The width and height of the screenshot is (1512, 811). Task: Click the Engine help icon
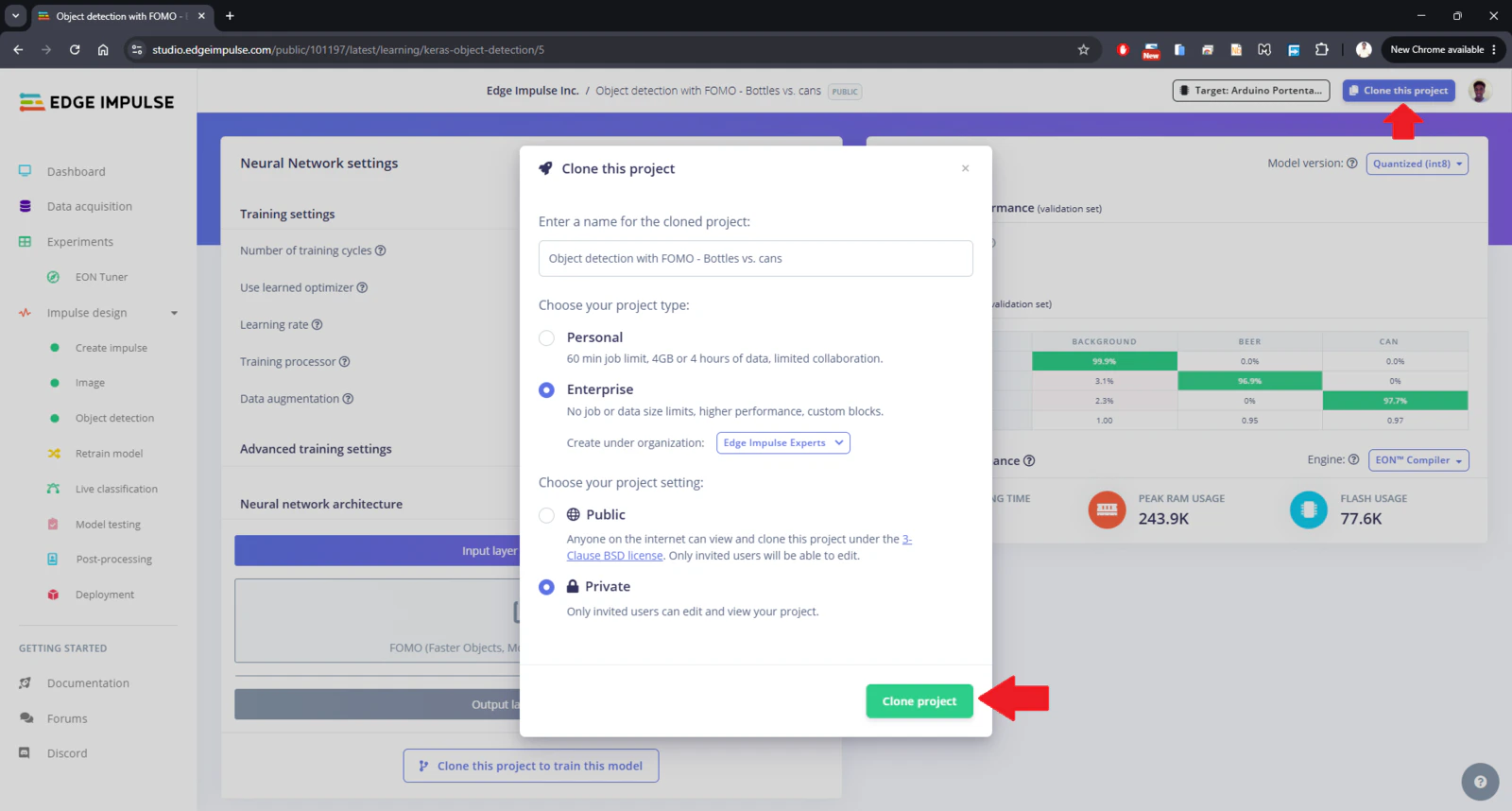coord(1353,459)
